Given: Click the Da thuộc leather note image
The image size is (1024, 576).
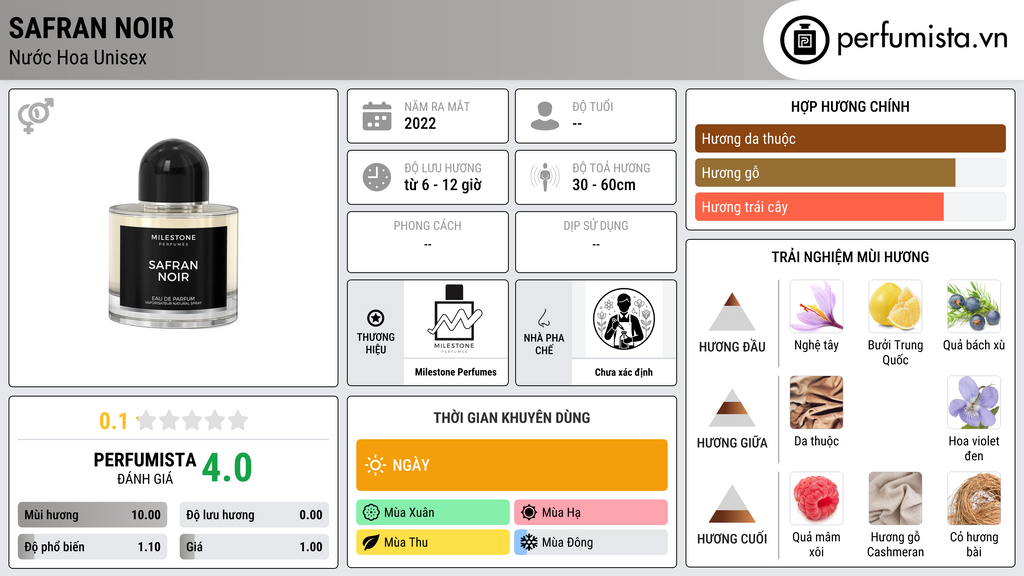Looking at the screenshot, I should tap(816, 402).
